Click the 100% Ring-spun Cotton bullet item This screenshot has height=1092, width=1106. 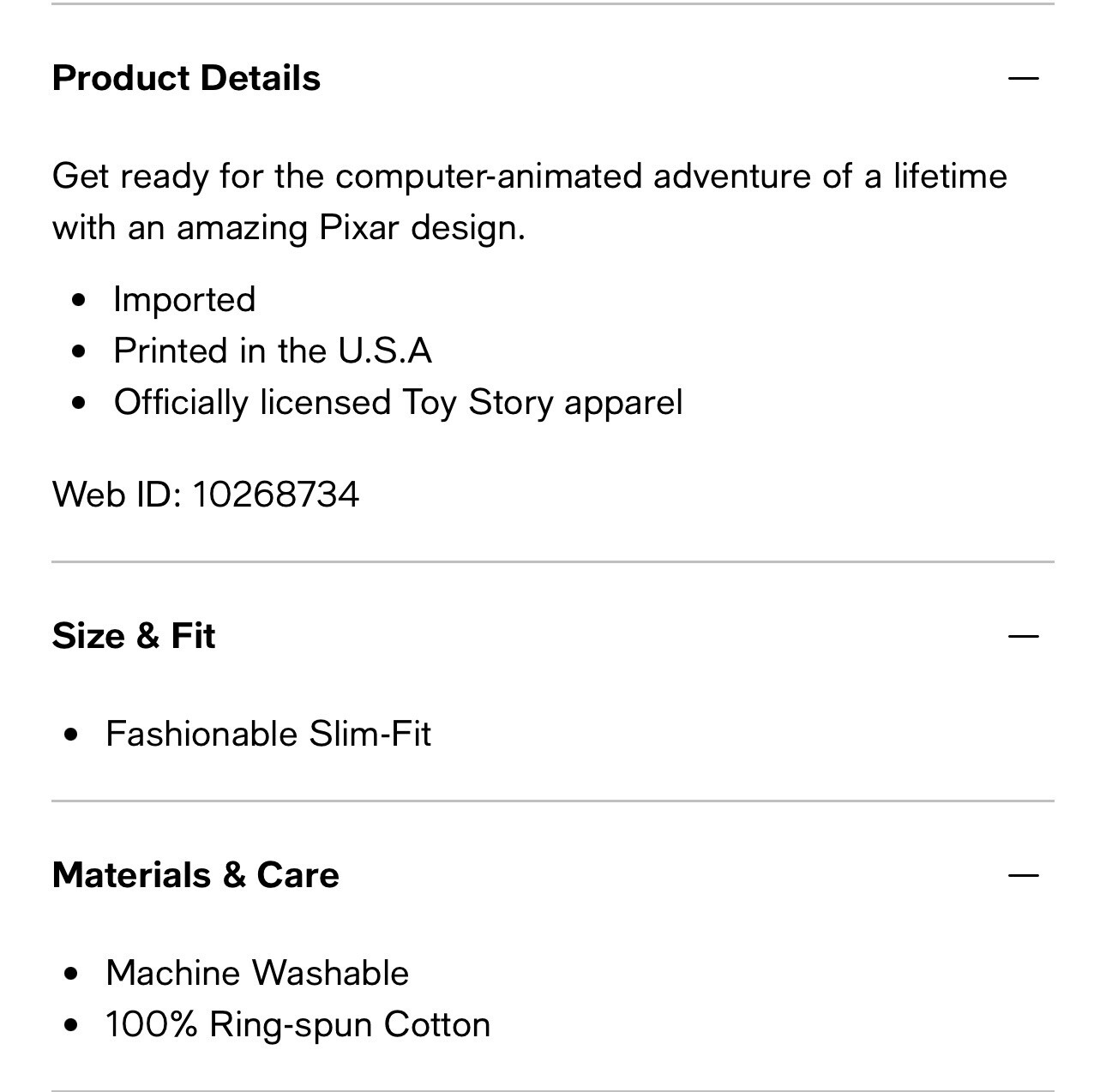click(x=298, y=1024)
